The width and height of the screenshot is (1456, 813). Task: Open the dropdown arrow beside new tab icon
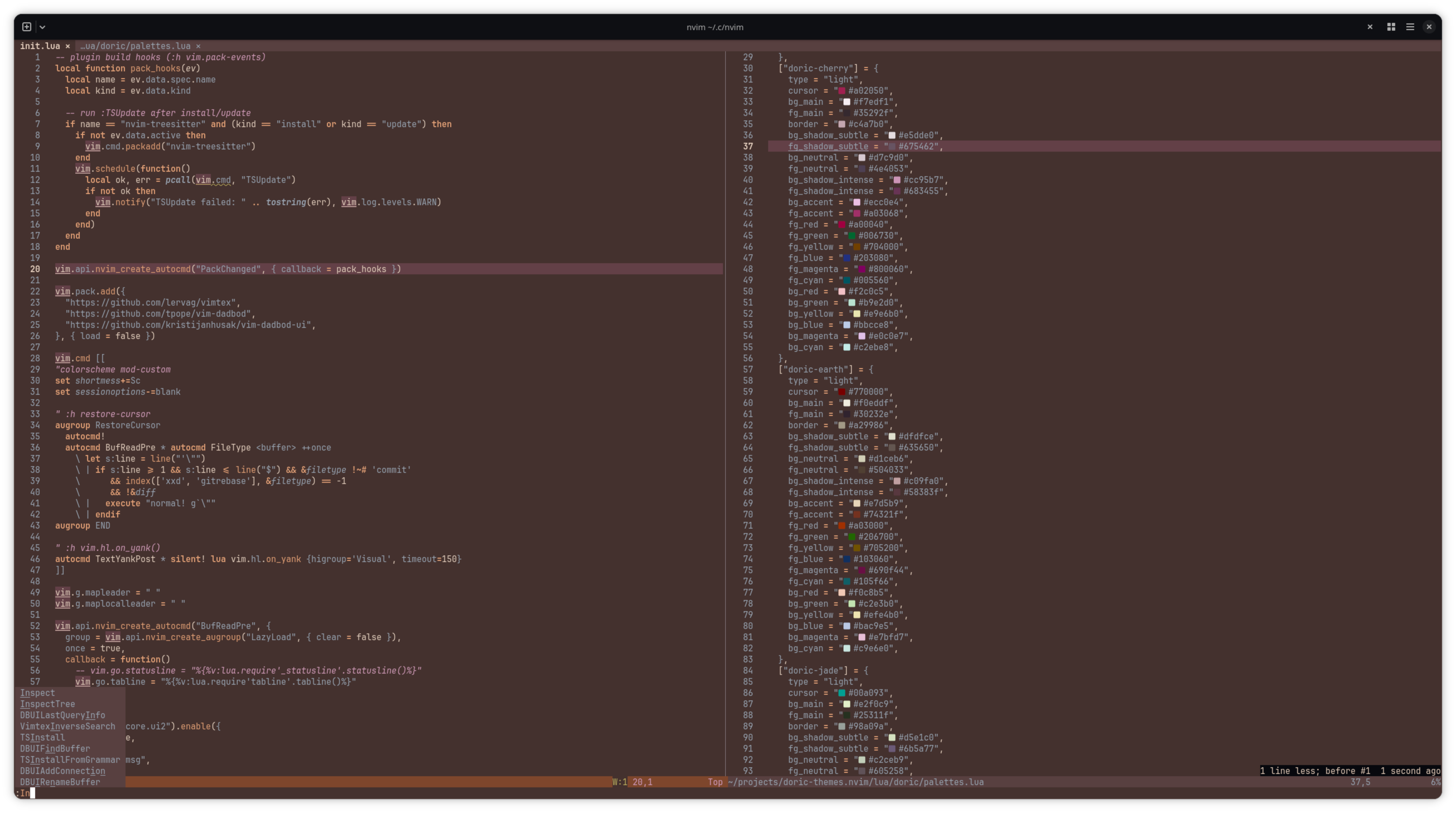pyautogui.click(x=42, y=26)
